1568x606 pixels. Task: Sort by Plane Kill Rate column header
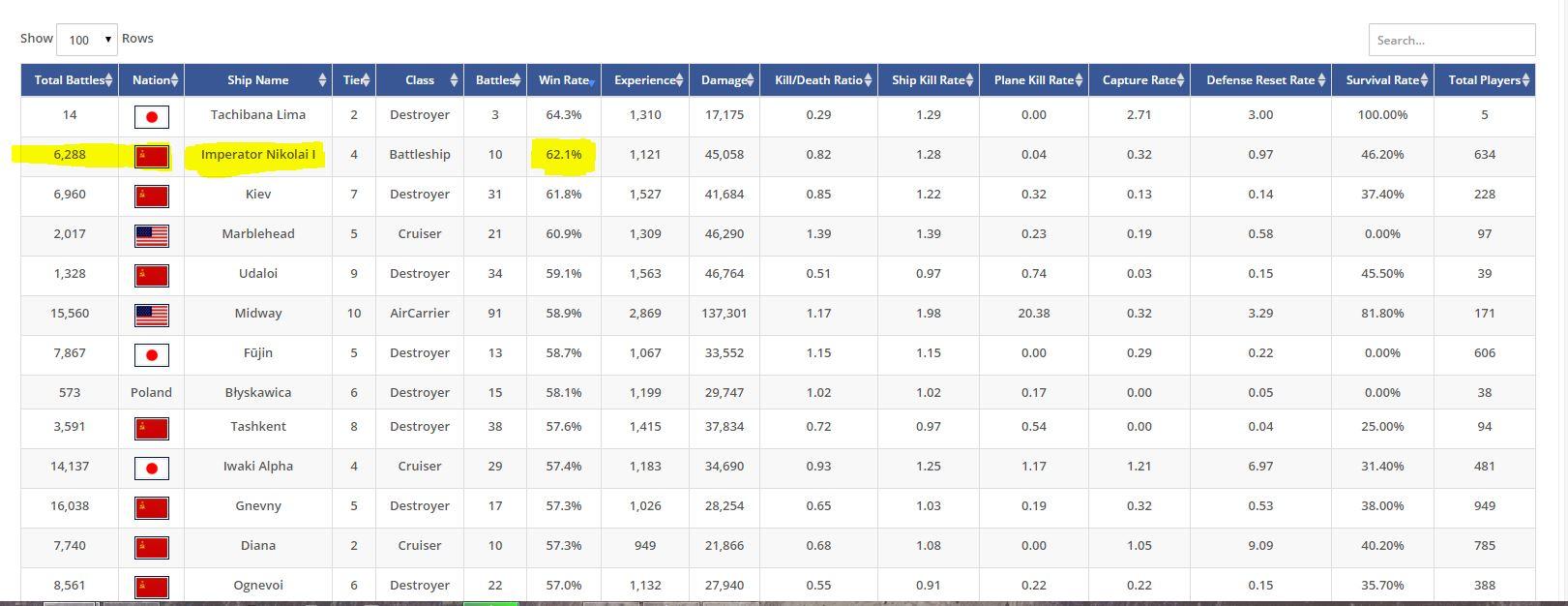[x=1034, y=80]
